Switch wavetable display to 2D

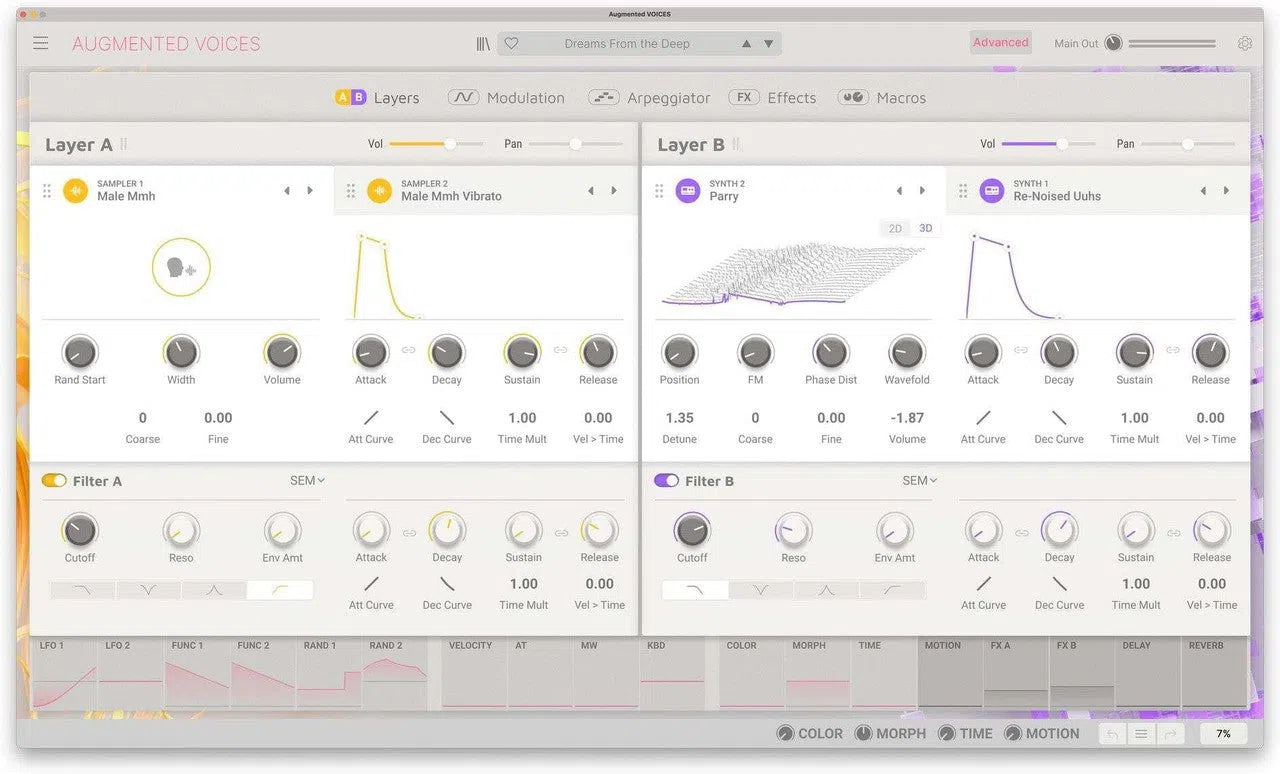point(895,229)
